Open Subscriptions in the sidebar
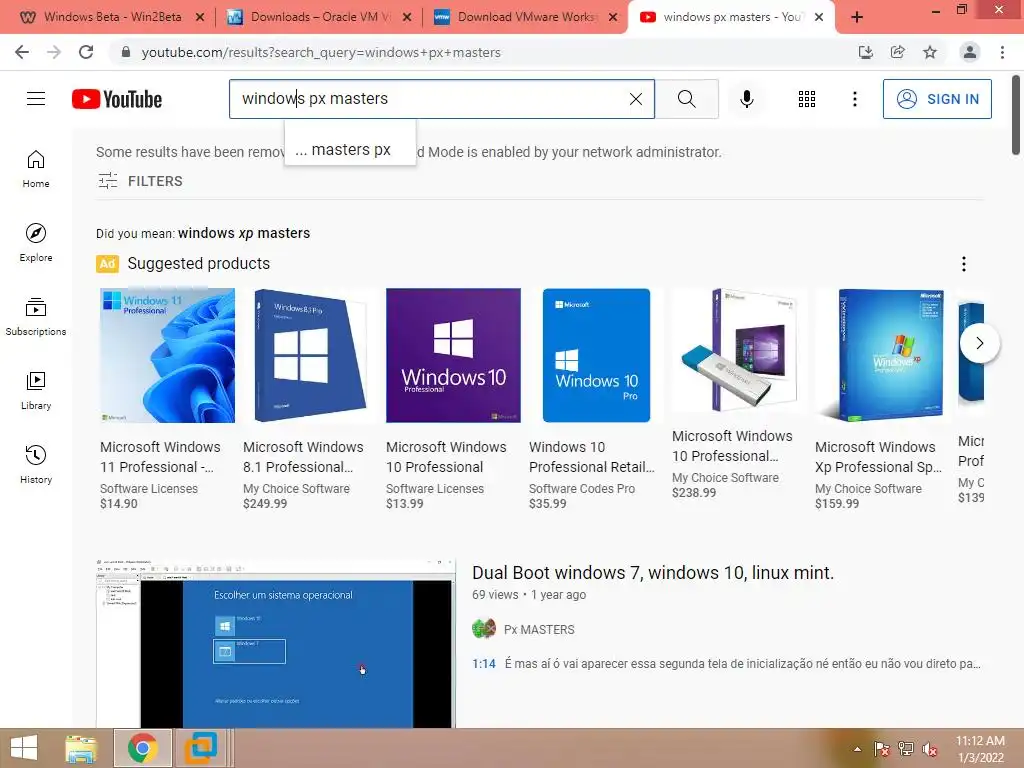 (x=36, y=316)
